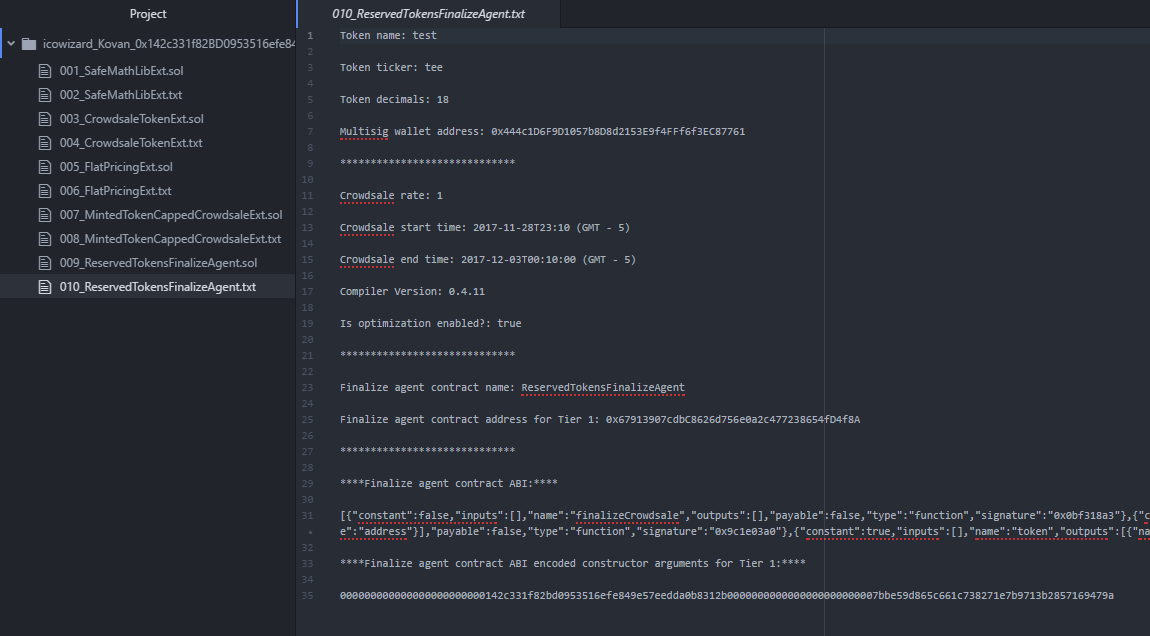
Task: Click the ABI JSON starting with "constant":false
Action: coord(744,524)
